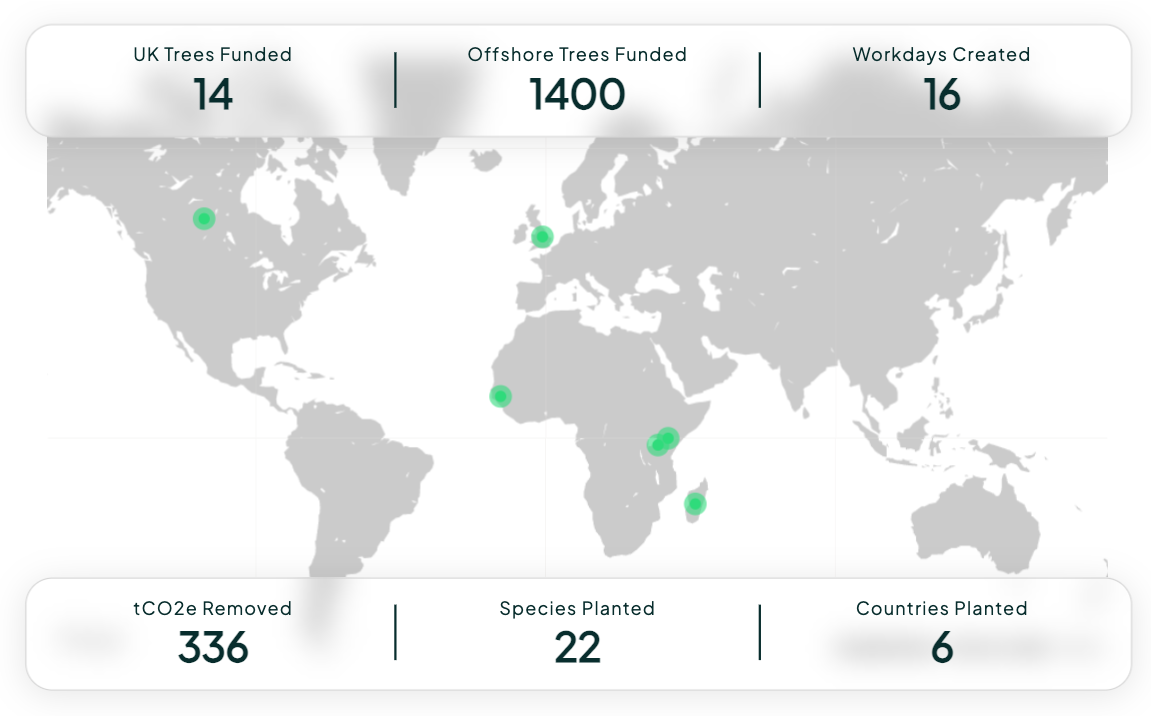This screenshot has height=716, width=1151.
Task: Click the Offshore Trees Funded label
Action: 577,55
